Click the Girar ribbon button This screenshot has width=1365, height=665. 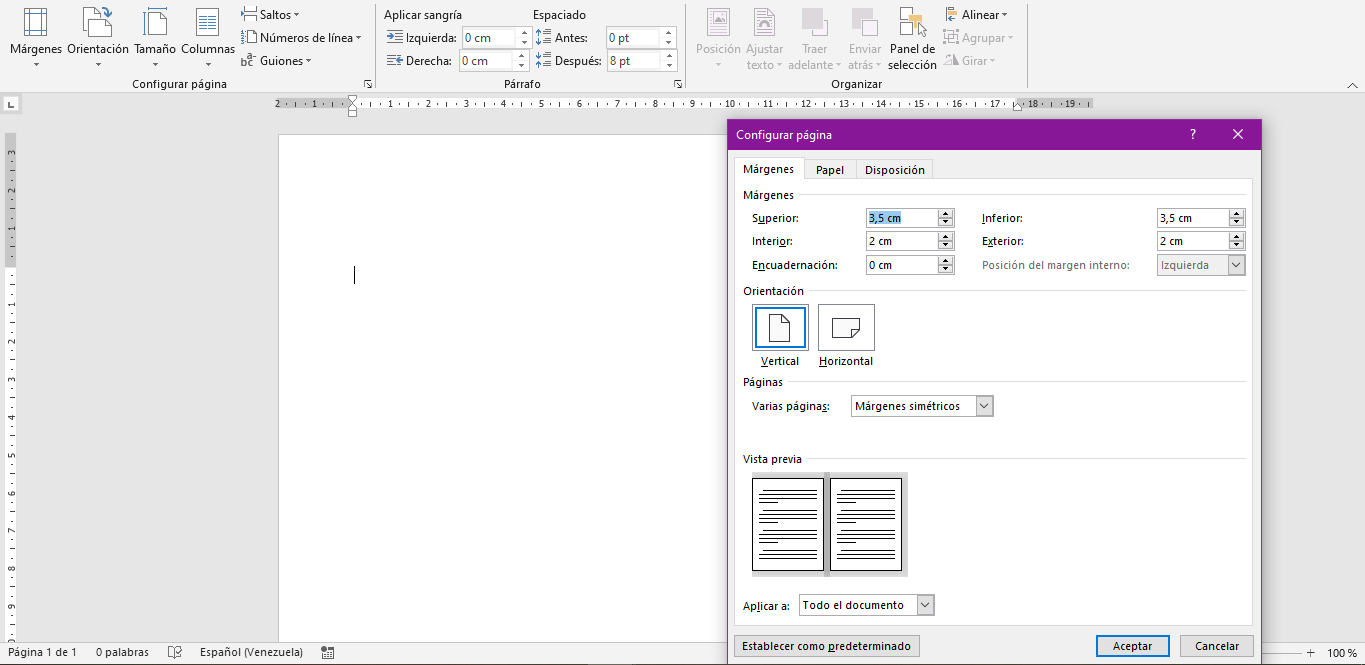click(x=969, y=61)
